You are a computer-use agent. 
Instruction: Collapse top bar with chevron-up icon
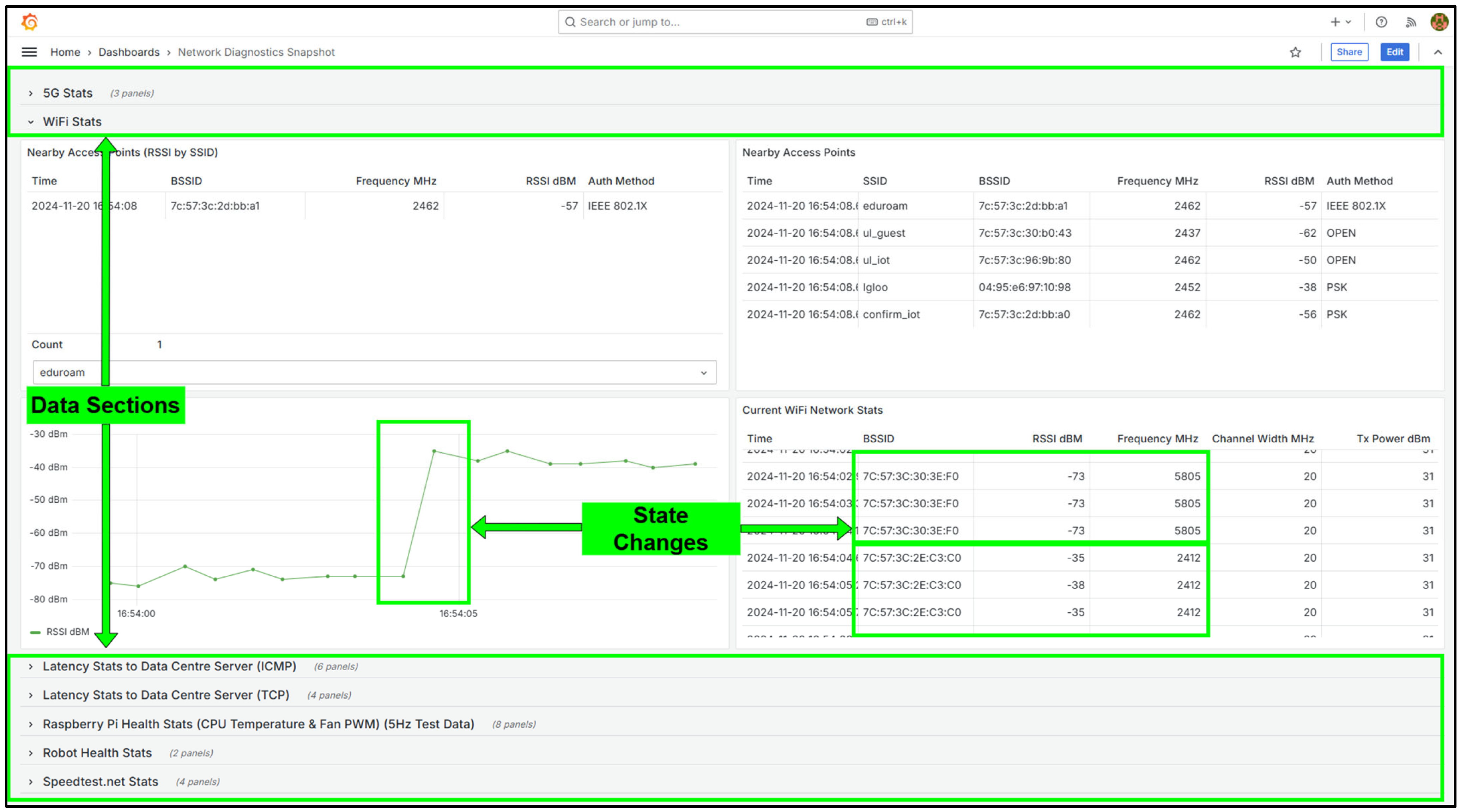pyautogui.click(x=1438, y=52)
